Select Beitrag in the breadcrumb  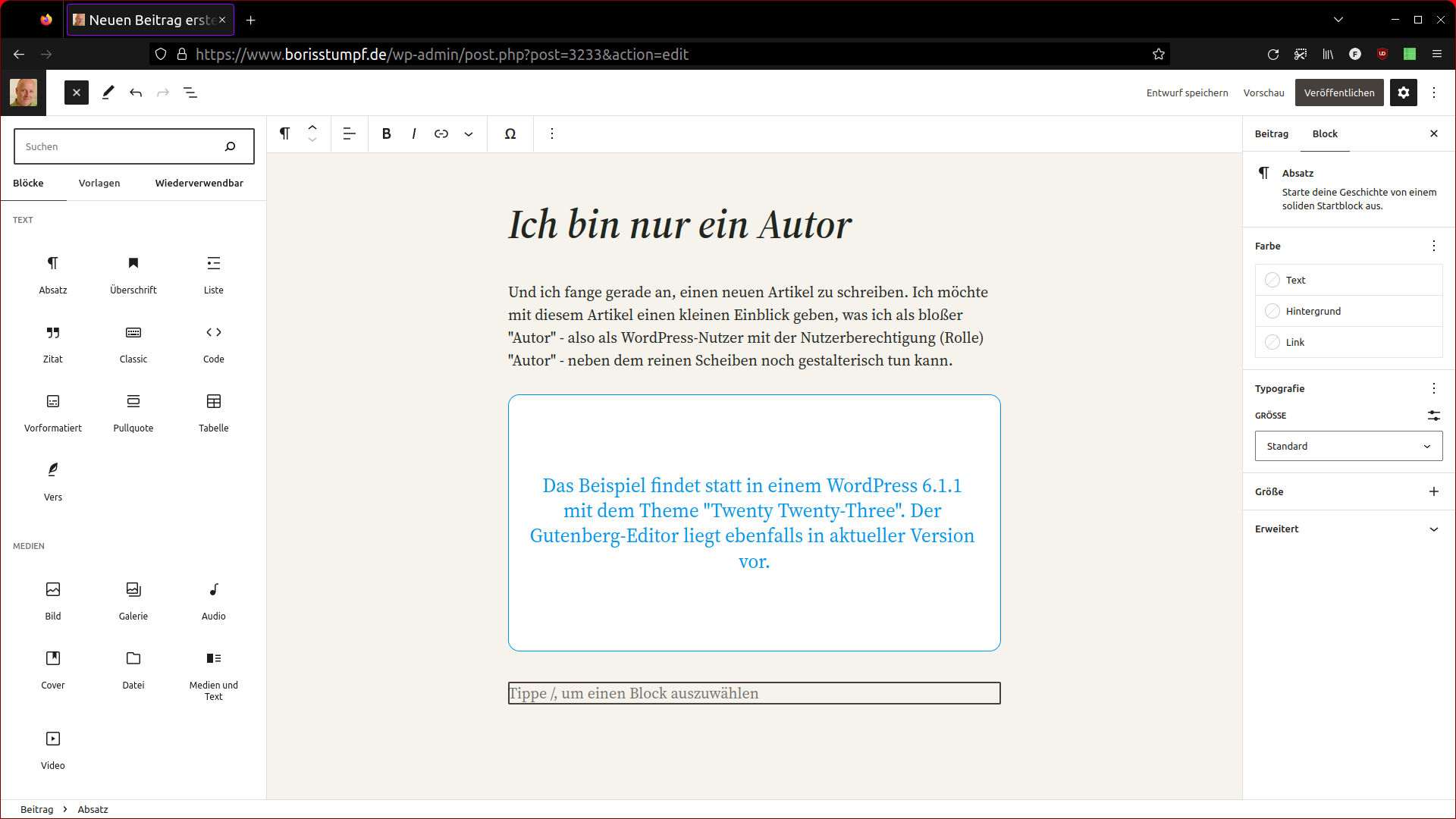click(x=36, y=809)
